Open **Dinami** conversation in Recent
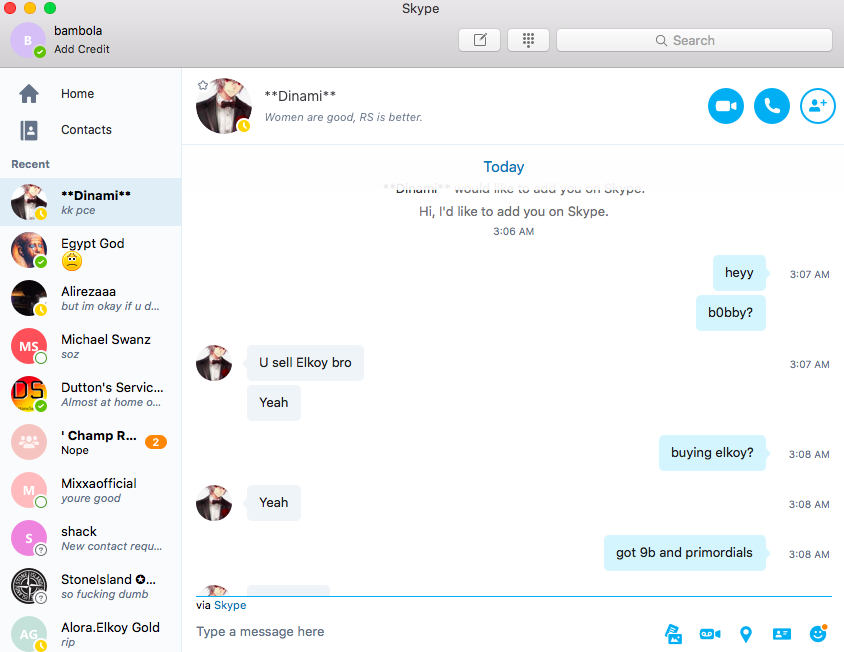The height and width of the screenshot is (652, 844). [x=90, y=202]
